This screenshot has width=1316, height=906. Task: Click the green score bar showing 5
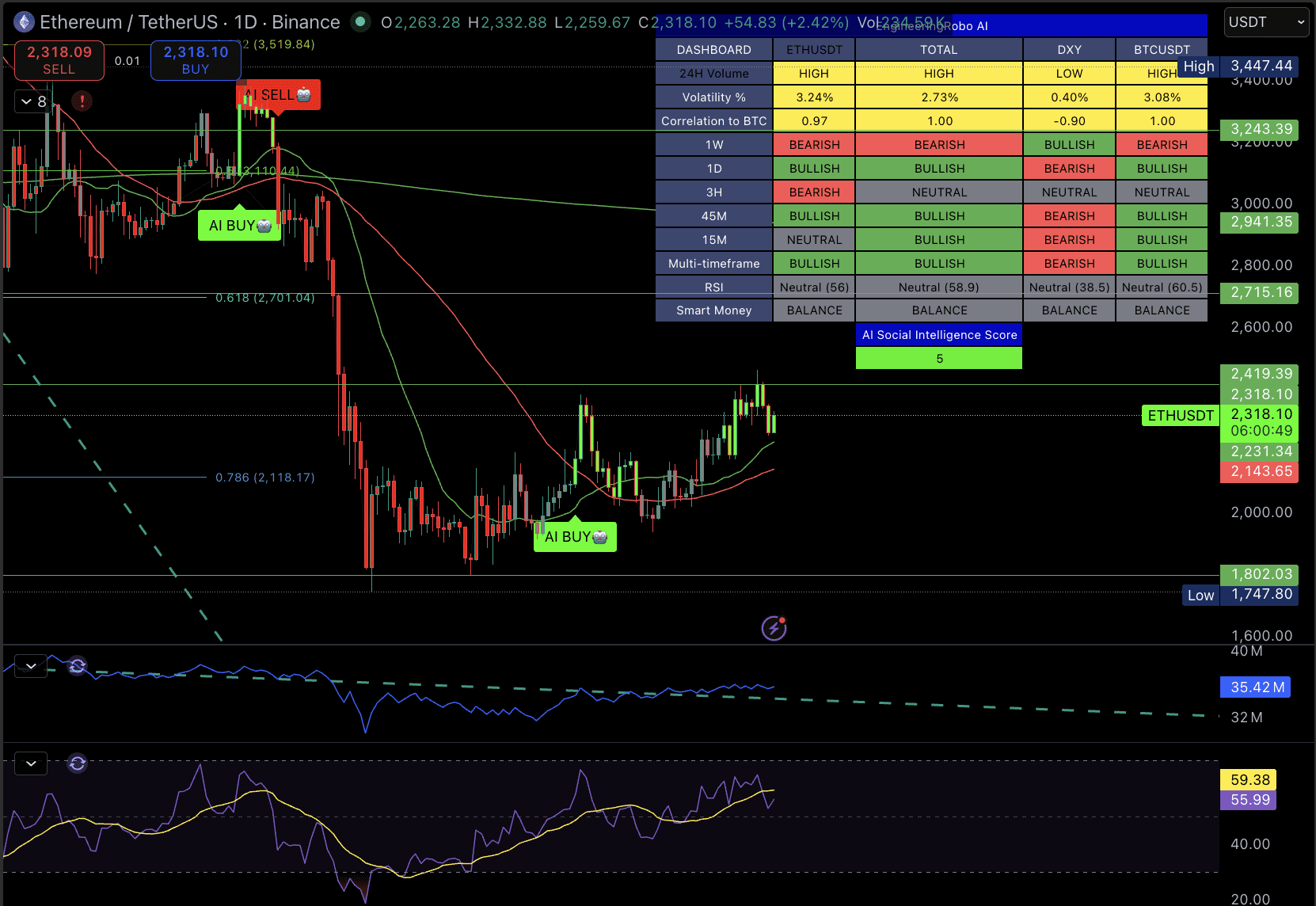938,357
